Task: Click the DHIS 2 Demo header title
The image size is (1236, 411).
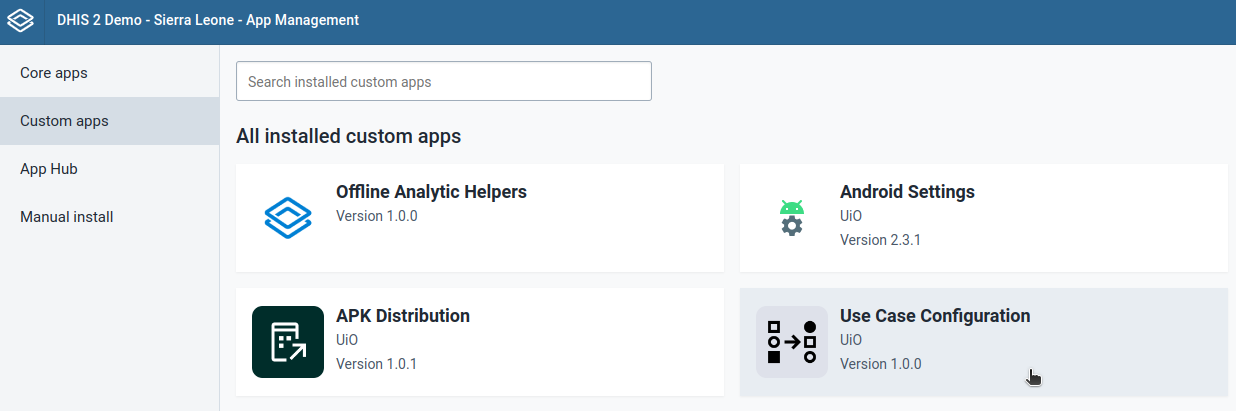Action: (208, 20)
